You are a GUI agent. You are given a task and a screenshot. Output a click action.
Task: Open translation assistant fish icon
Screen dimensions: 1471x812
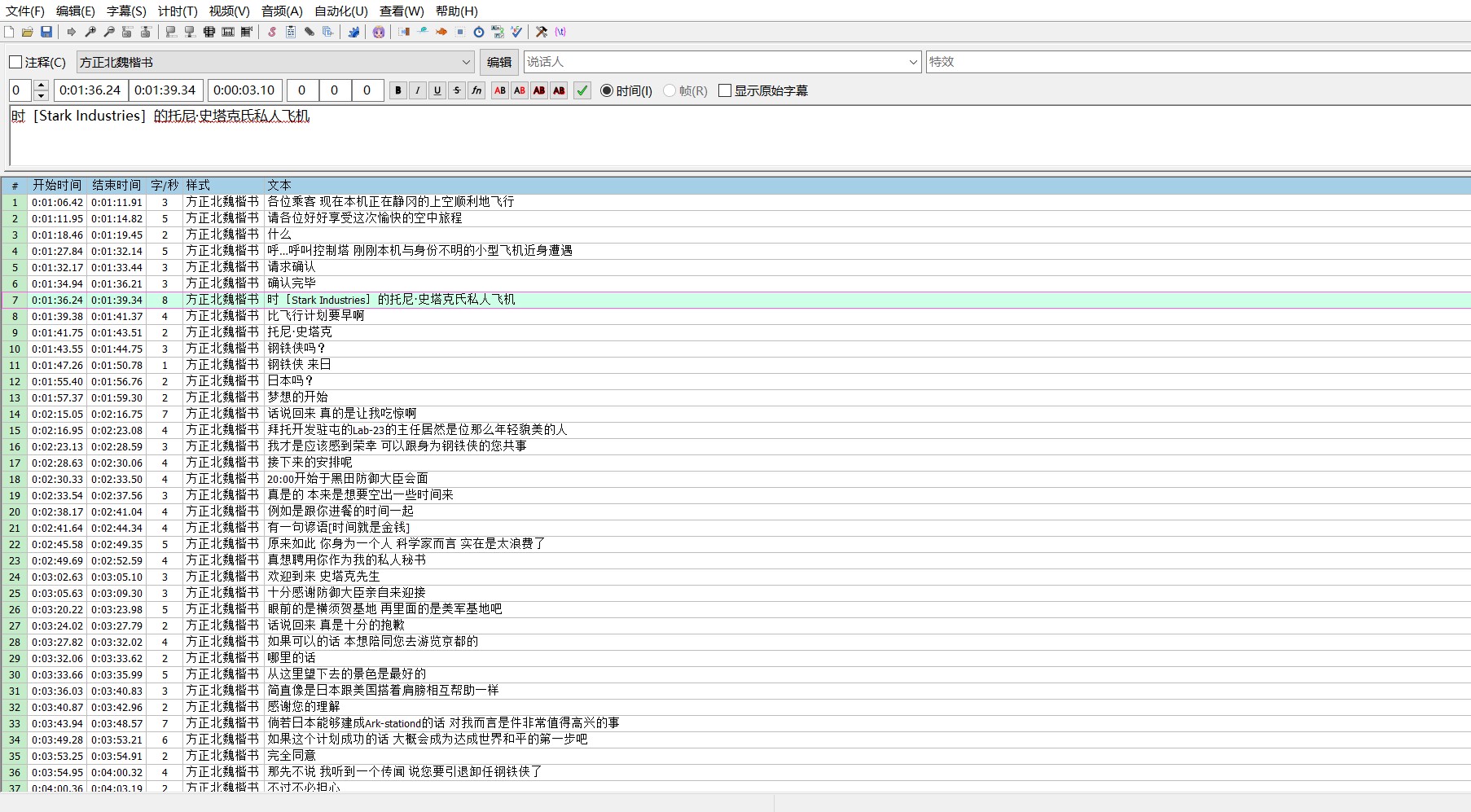(x=441, y=32)
